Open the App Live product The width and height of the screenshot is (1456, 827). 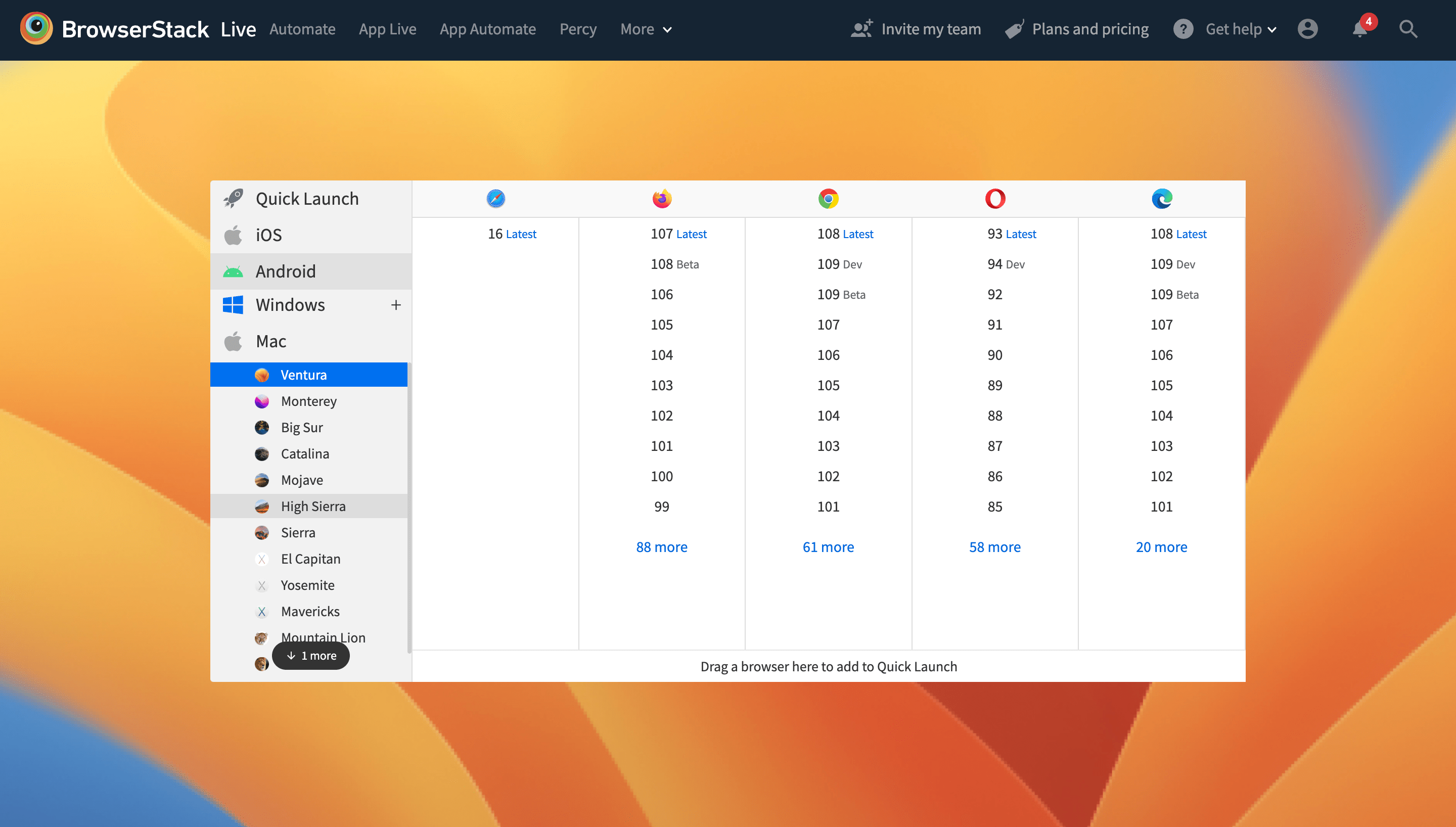[x=387, y=29]
